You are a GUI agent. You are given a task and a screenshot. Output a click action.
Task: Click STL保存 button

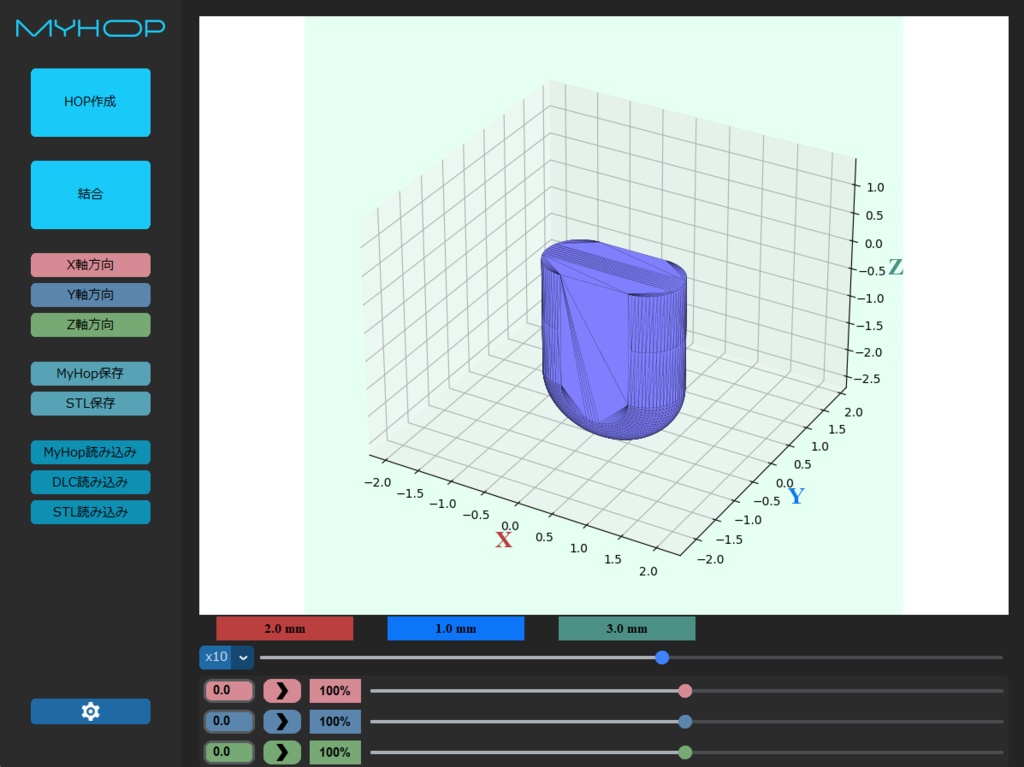coord(91,404)
